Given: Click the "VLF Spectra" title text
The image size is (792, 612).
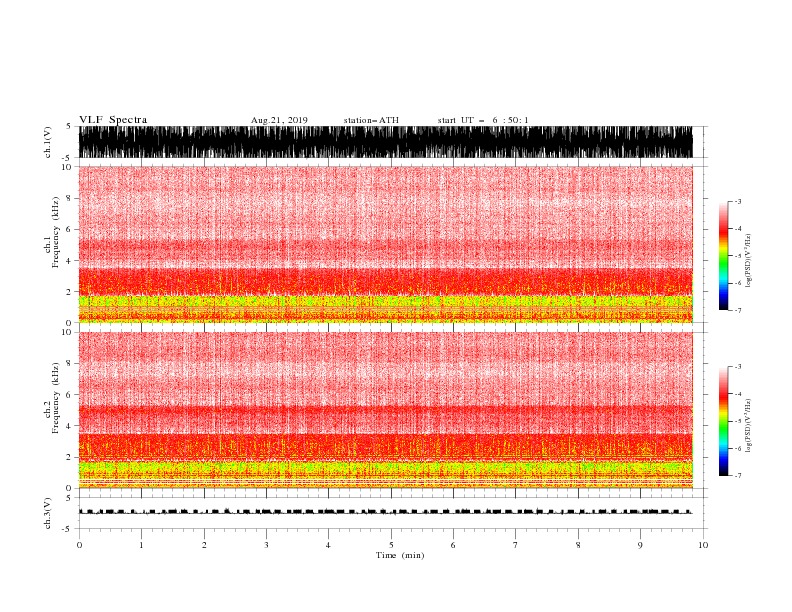Looking at the screenshot, I should tap(113, 120).
